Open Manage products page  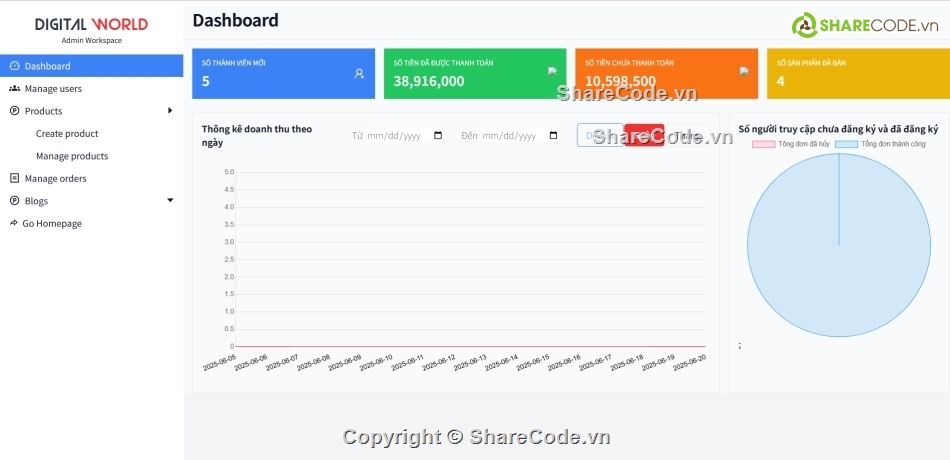pos(72,156)
